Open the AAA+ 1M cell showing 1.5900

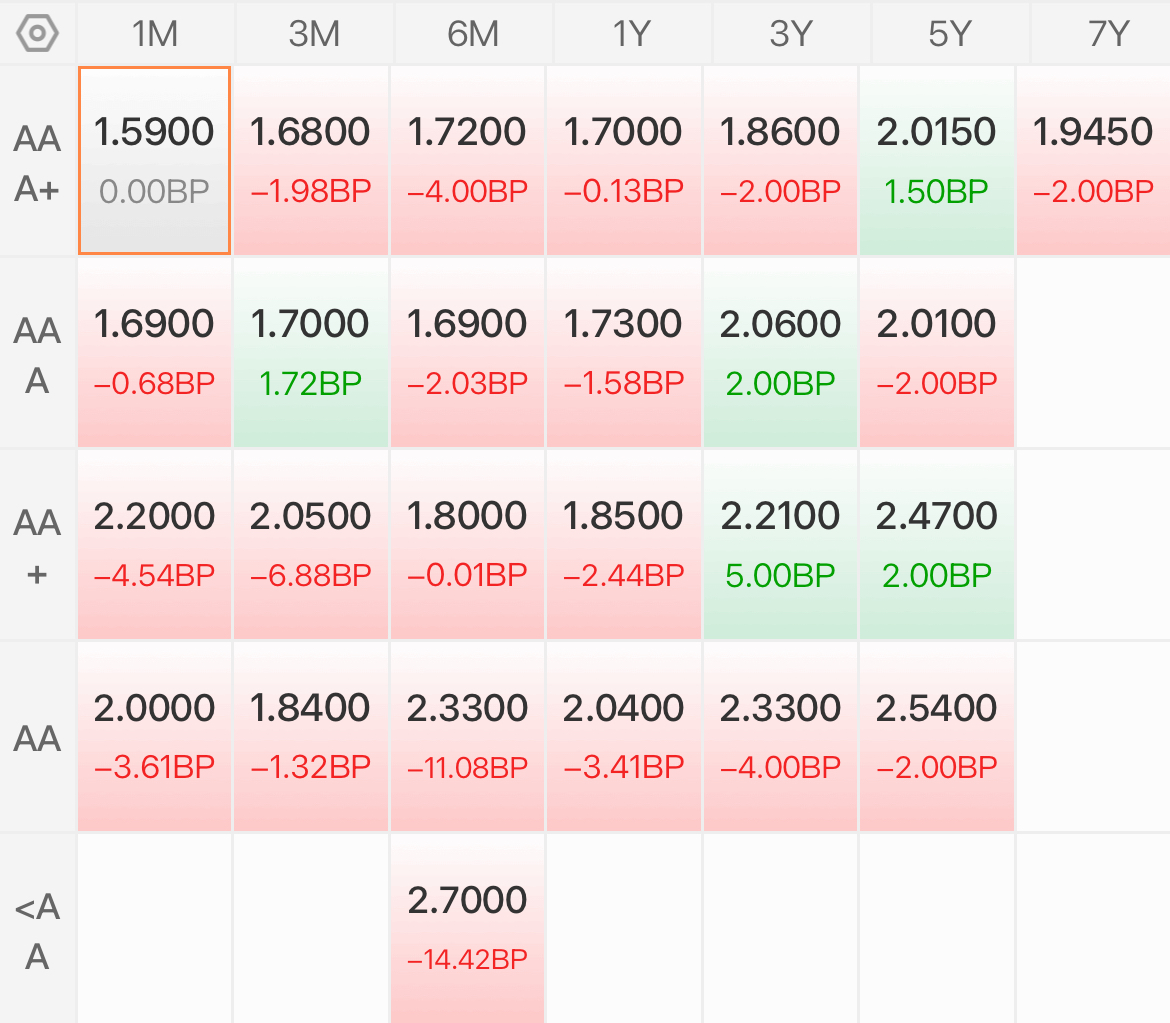(x=154, y=160)
